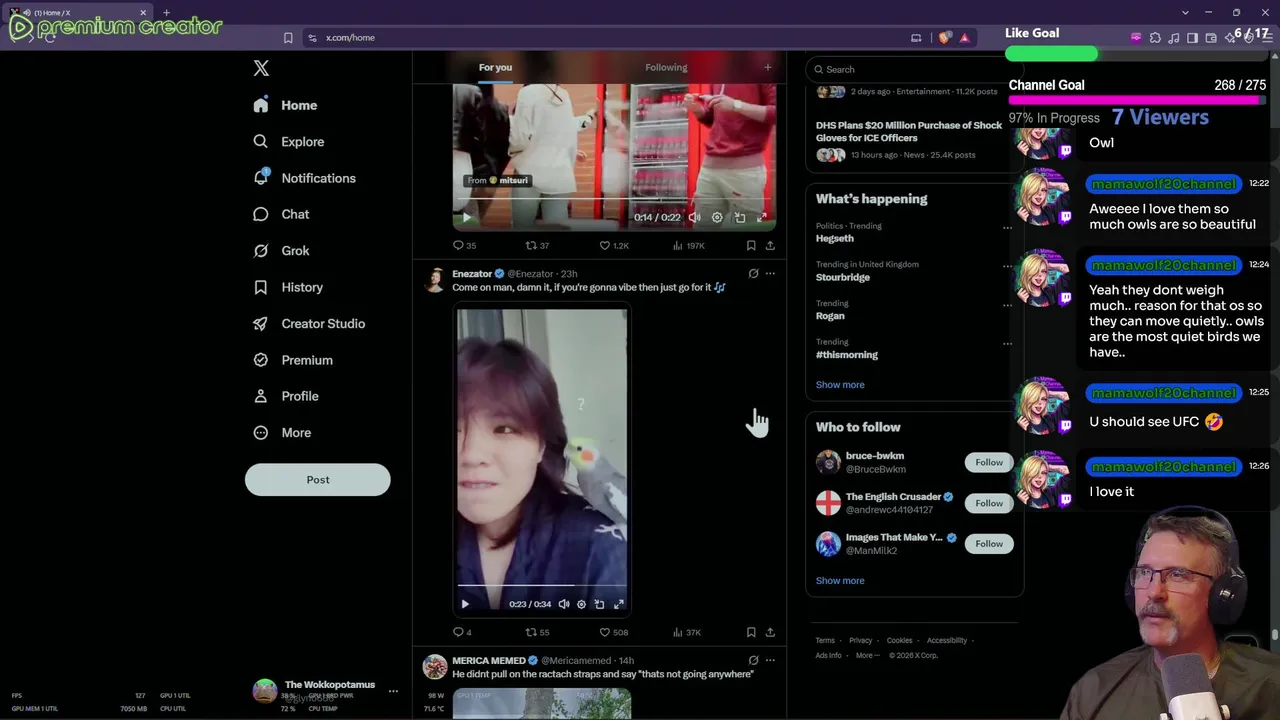Open Grok actions on Enezator's post
Image resolution: width=1280 pixels, height=720 pixels.
tap(753, 273)
